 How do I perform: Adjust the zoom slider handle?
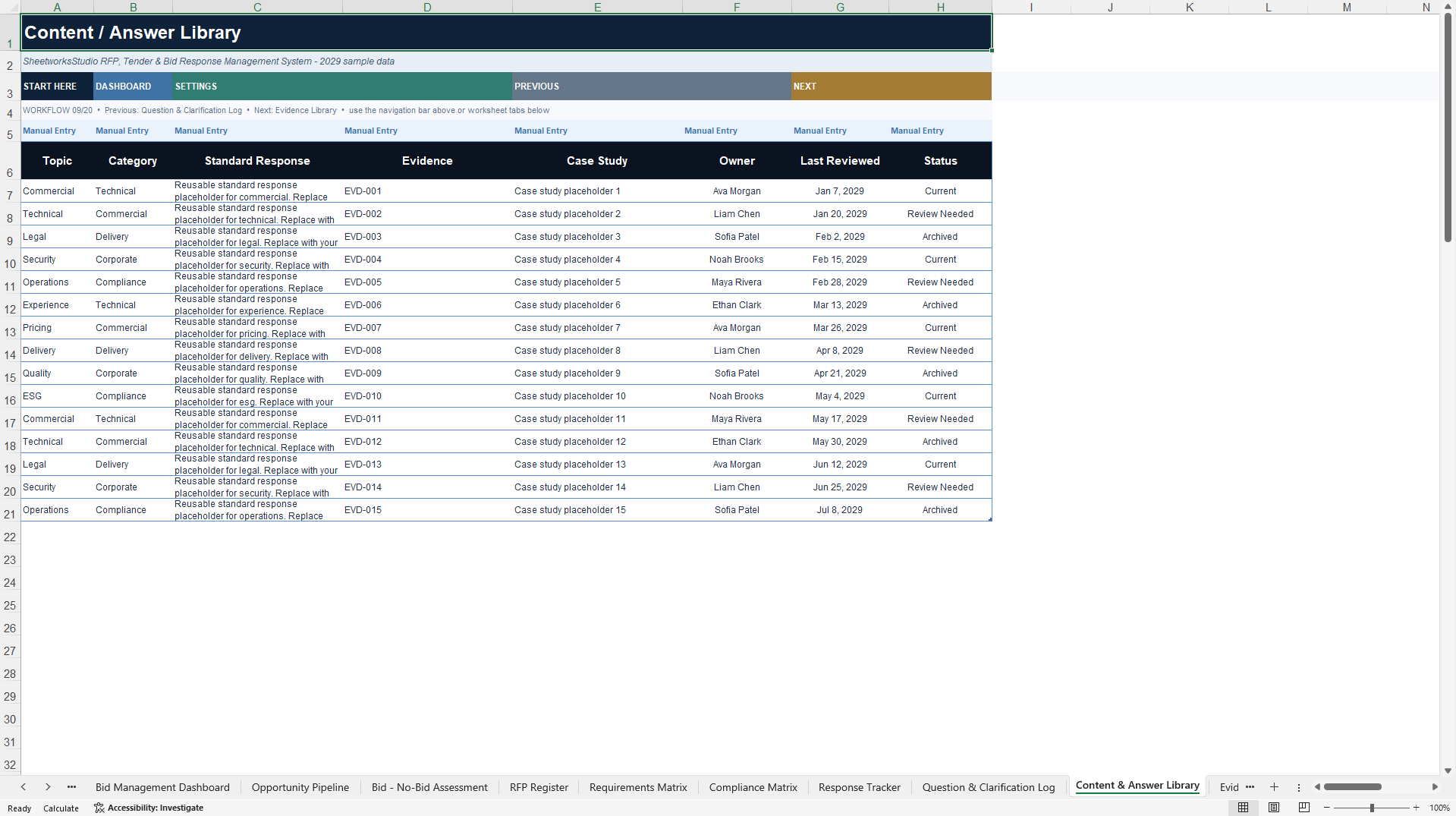tap(1372, 808)
